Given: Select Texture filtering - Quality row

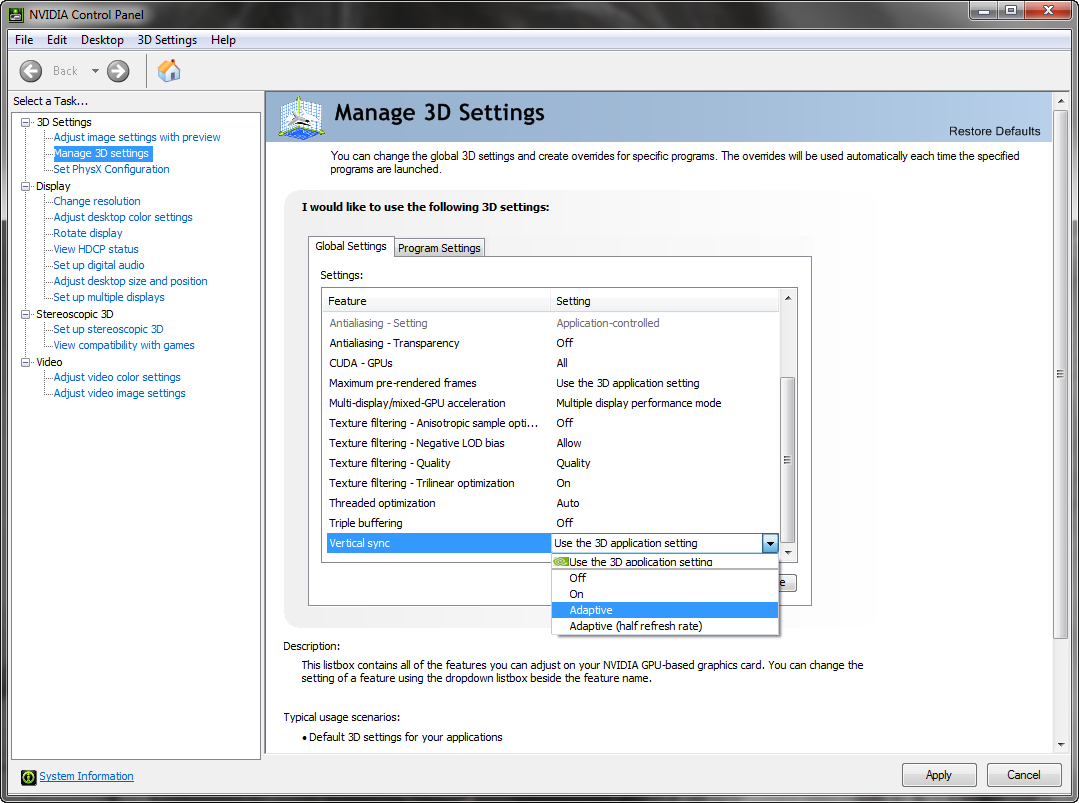Looking at the screenshot, I should 552,463.
